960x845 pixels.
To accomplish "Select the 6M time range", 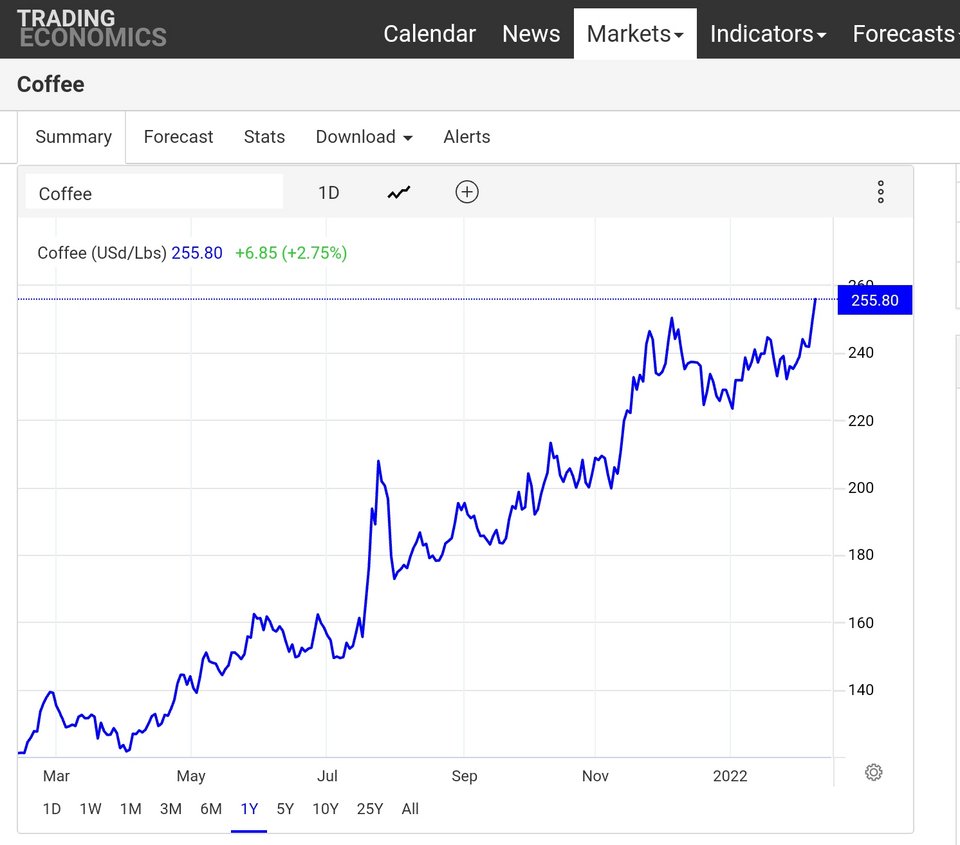I will pyautogui.click(x=211, y=809).
